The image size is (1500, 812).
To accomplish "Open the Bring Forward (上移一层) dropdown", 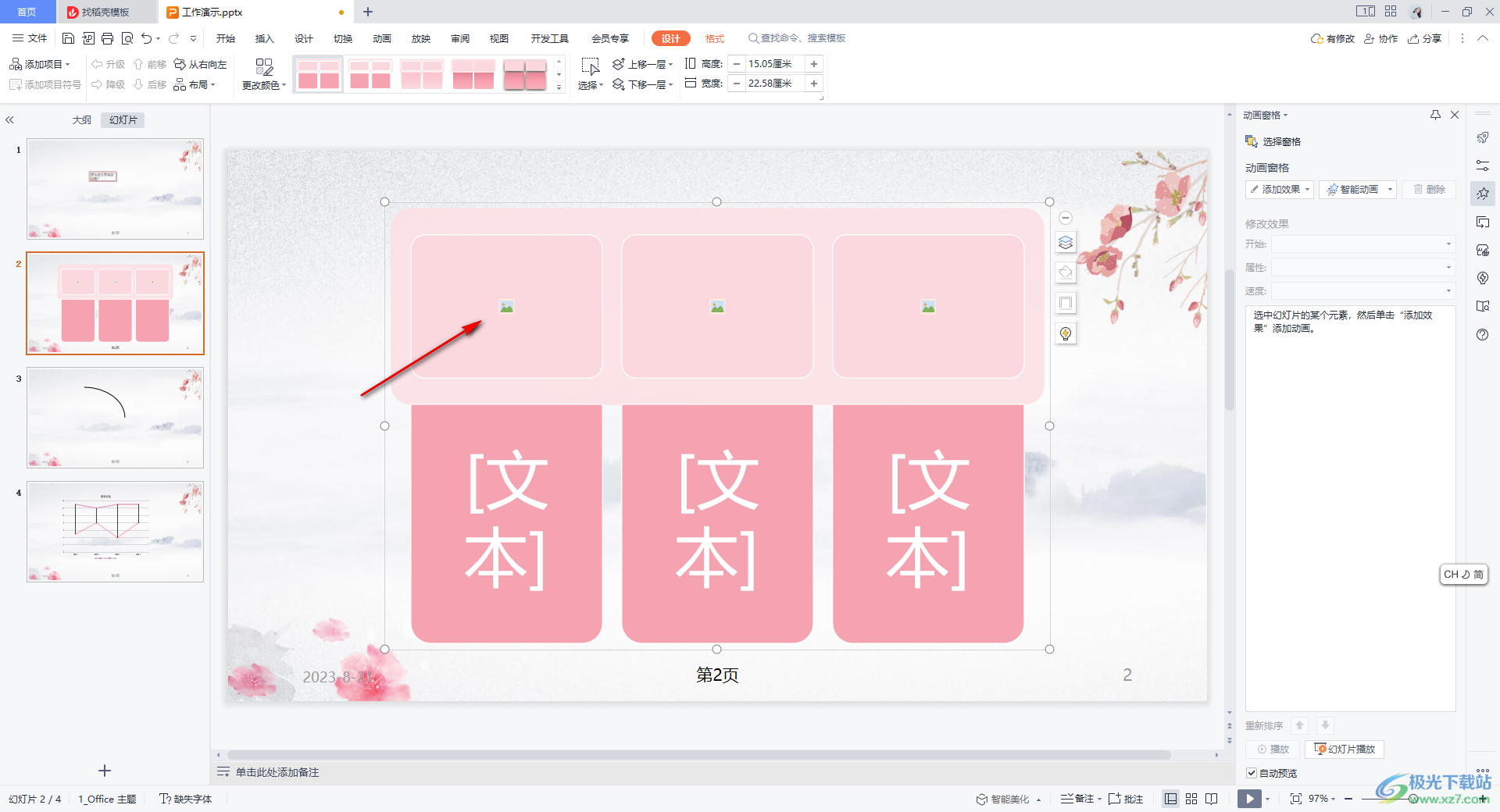I will pos(643,64).
